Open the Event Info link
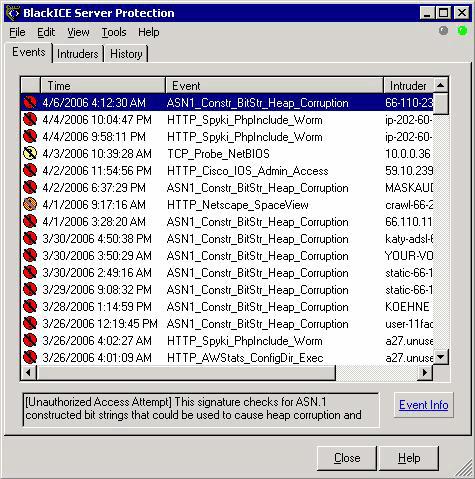This screenshot has width=475, height=479. coord(424,405)
